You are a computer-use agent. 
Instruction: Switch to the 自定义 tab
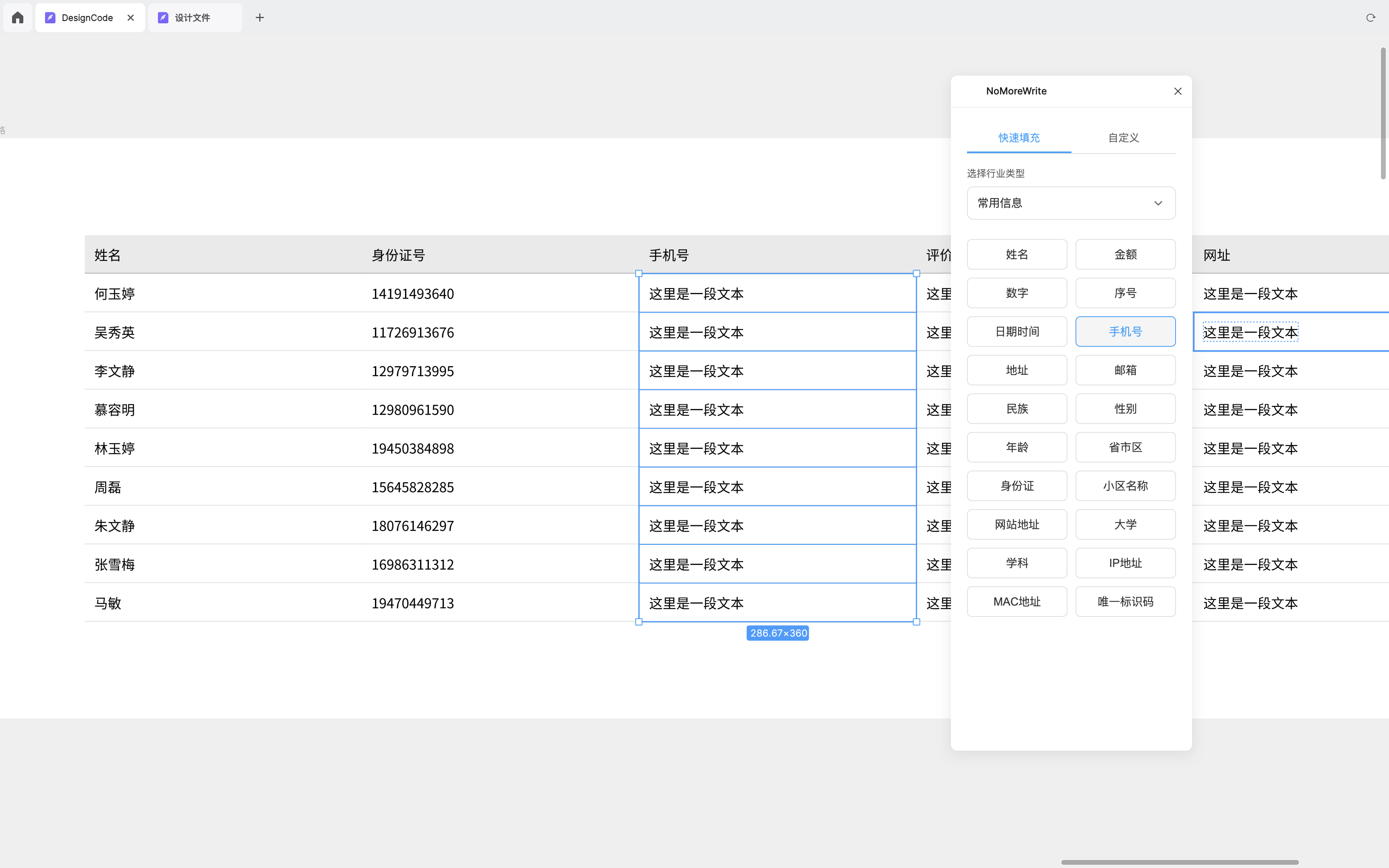[x=1123, y=138]
